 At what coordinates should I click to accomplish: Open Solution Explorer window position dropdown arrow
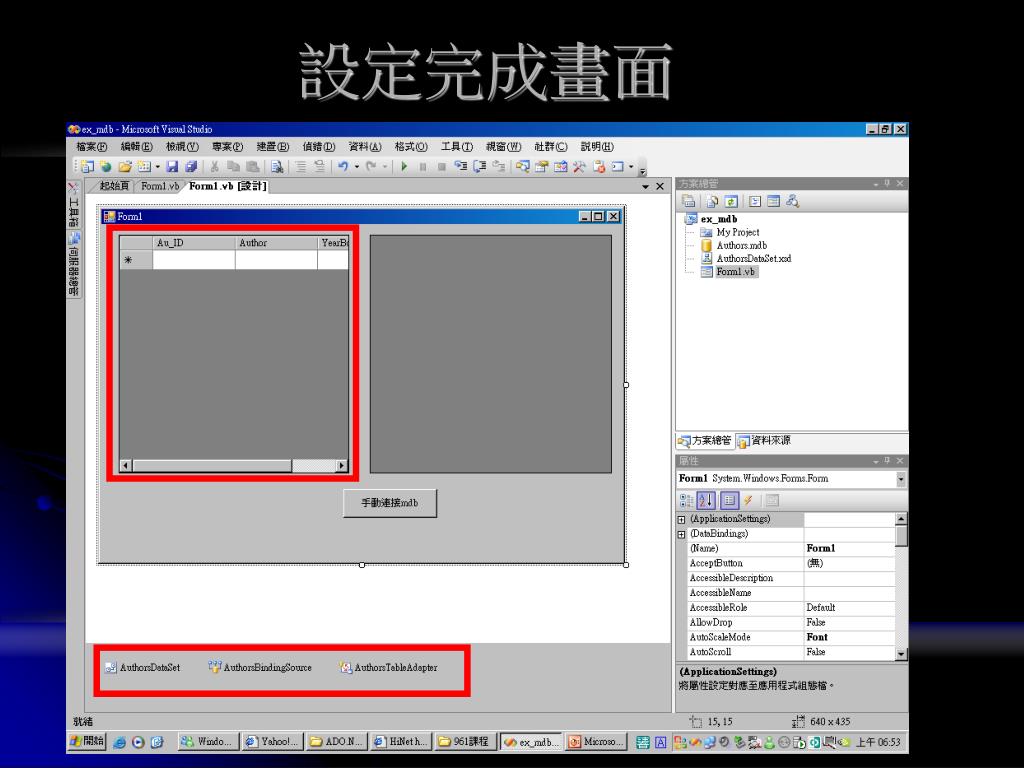876,184
